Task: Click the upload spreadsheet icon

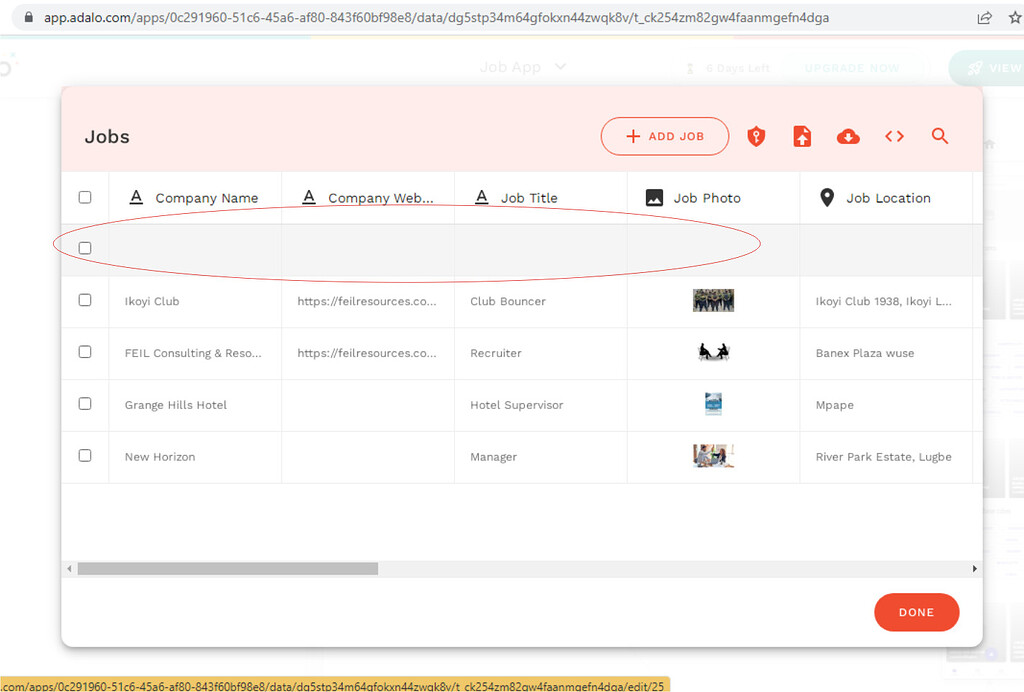Action: (x=802, y=135)
